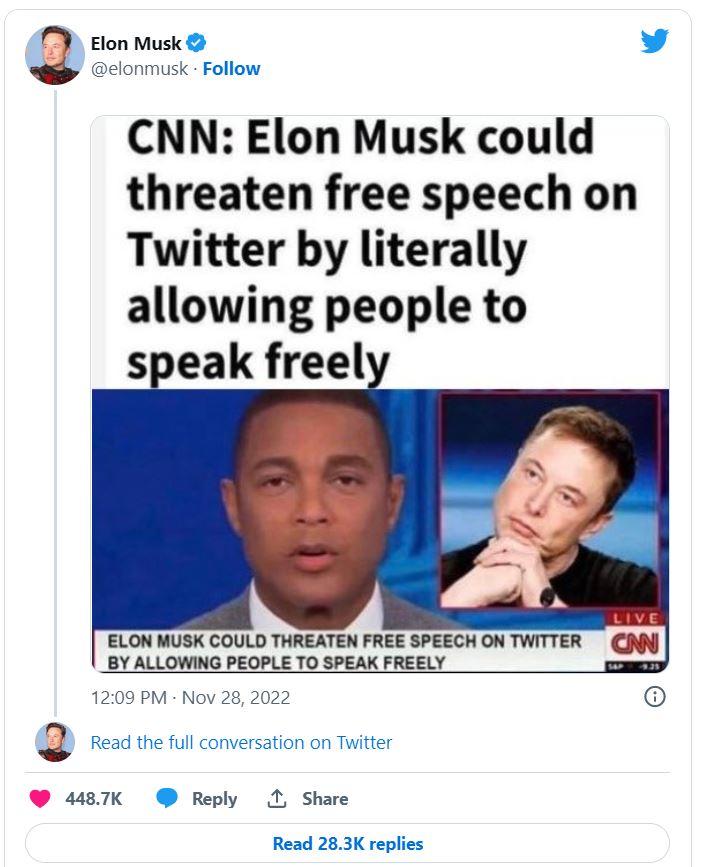Click the tweet info circle icon

pos(654,697)
